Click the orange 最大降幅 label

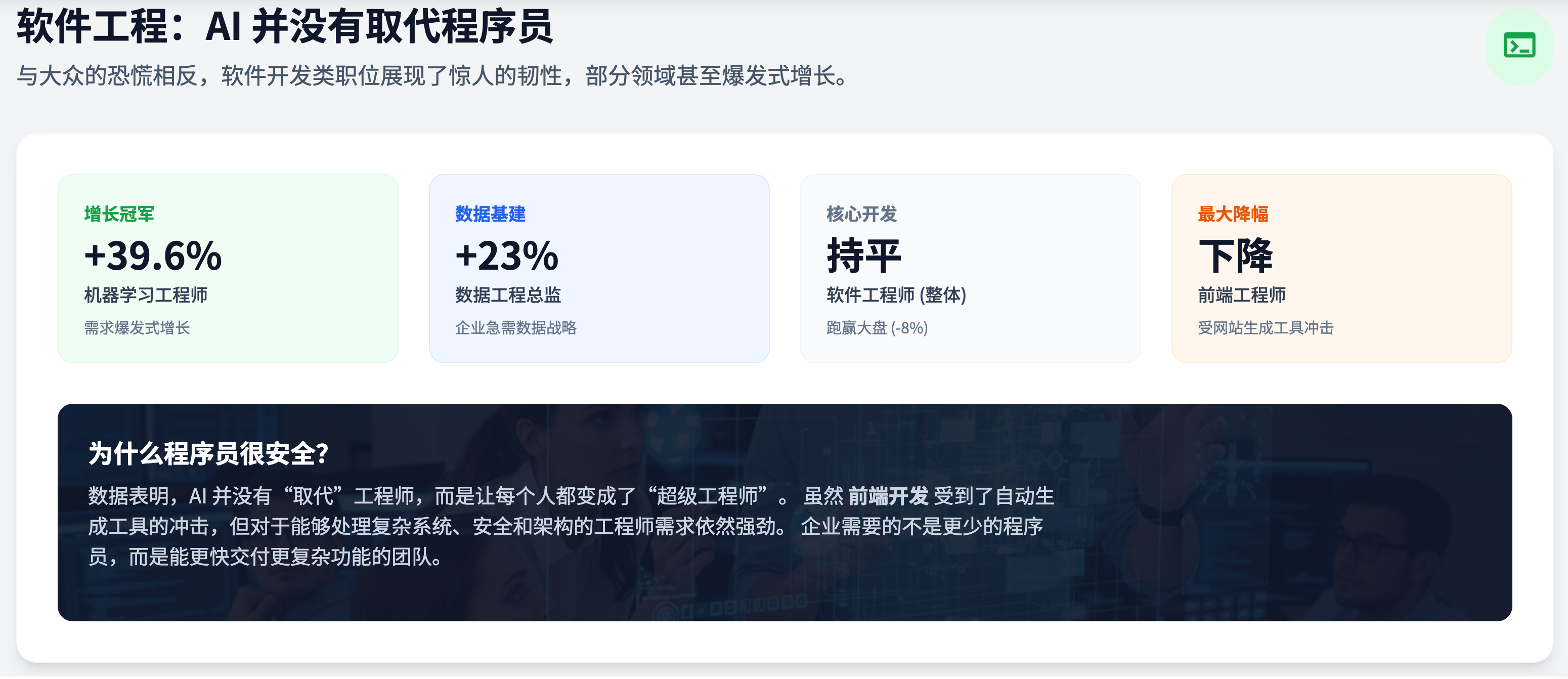coord(1233,215)
